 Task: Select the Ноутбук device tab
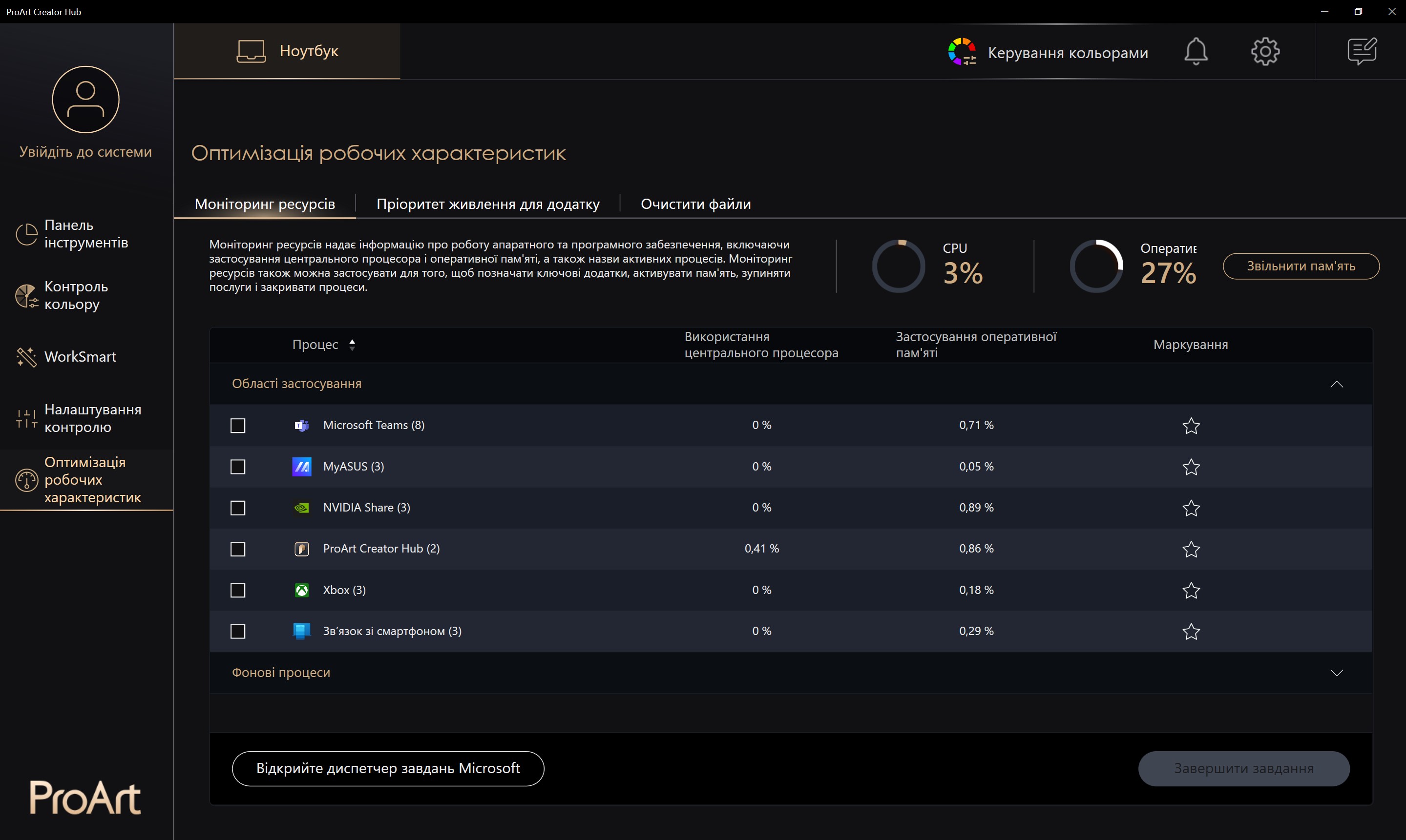(x=287, y=51)
